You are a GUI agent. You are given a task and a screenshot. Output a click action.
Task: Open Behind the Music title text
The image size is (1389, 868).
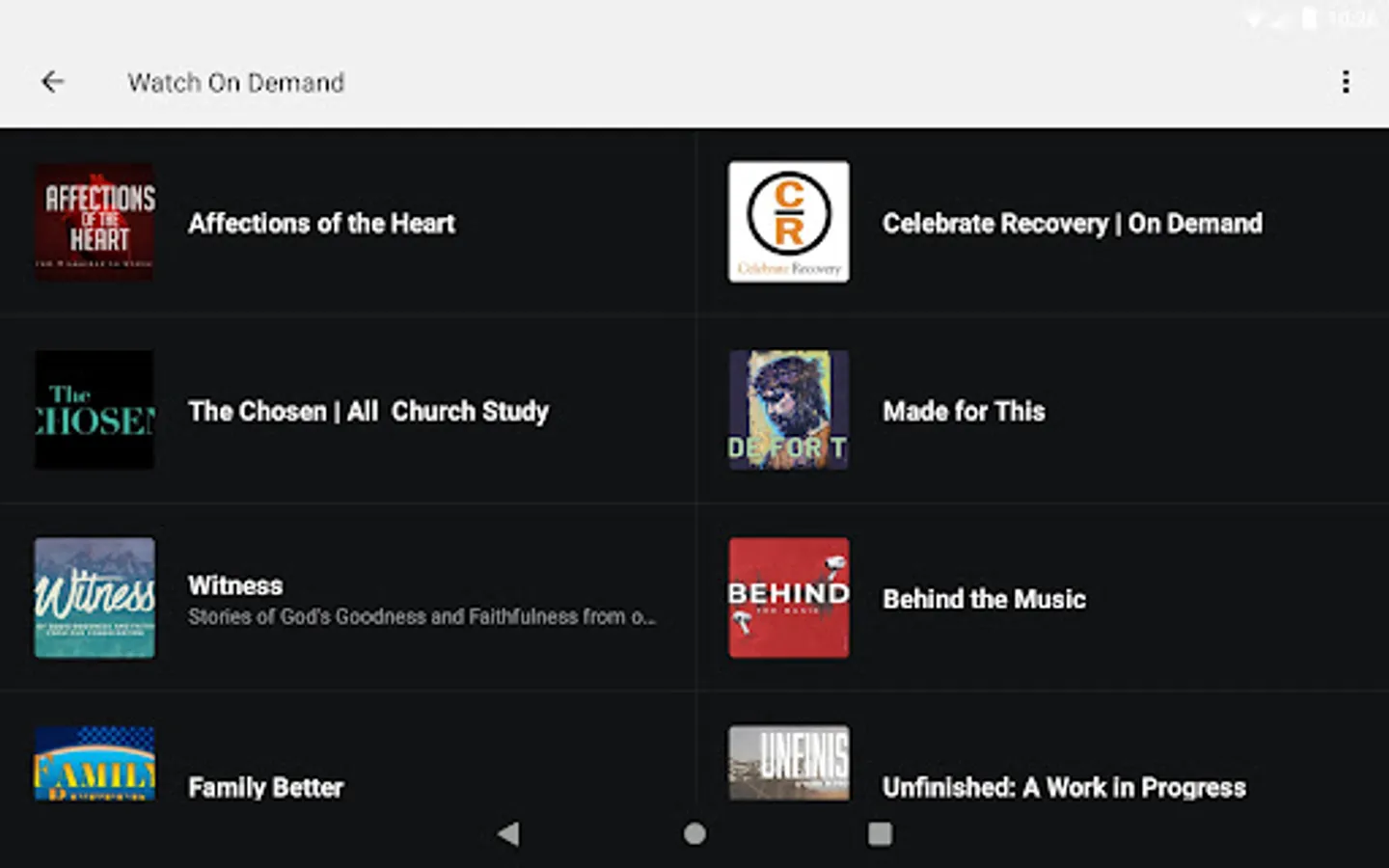984,599
